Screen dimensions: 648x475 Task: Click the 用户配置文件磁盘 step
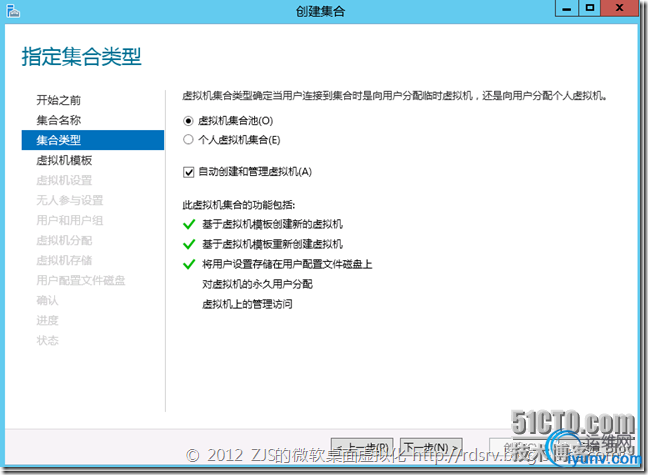click(x=81, y=281)
